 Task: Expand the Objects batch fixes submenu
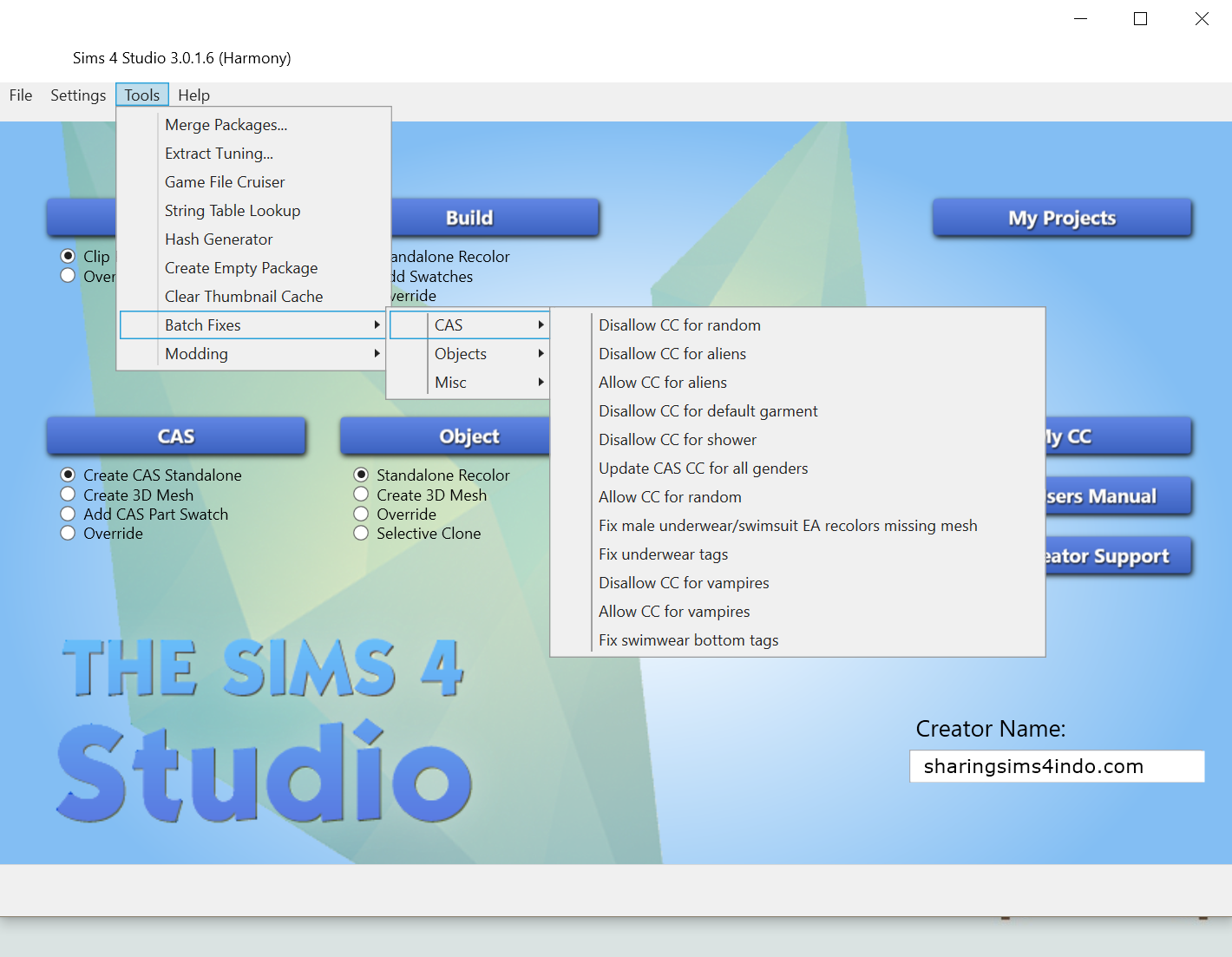tap(469, 354)
